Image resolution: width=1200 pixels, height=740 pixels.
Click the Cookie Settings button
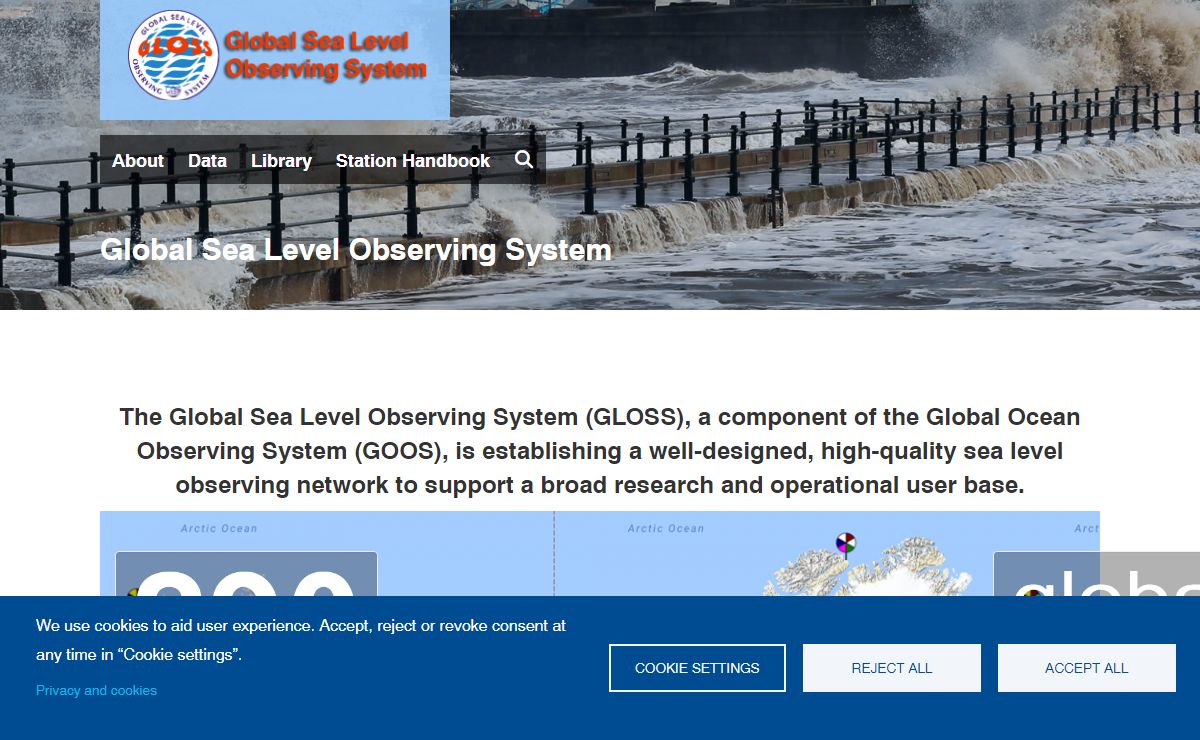(697, 668)
